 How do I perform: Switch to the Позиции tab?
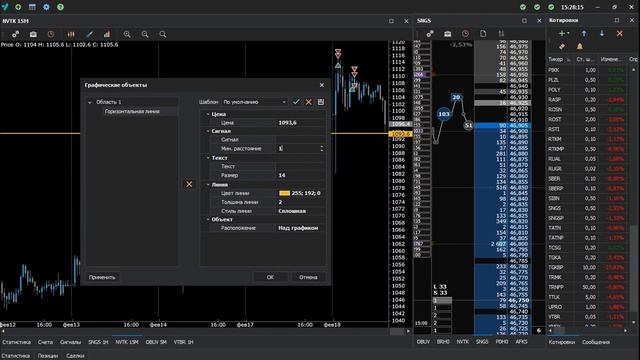click(48, 356)
